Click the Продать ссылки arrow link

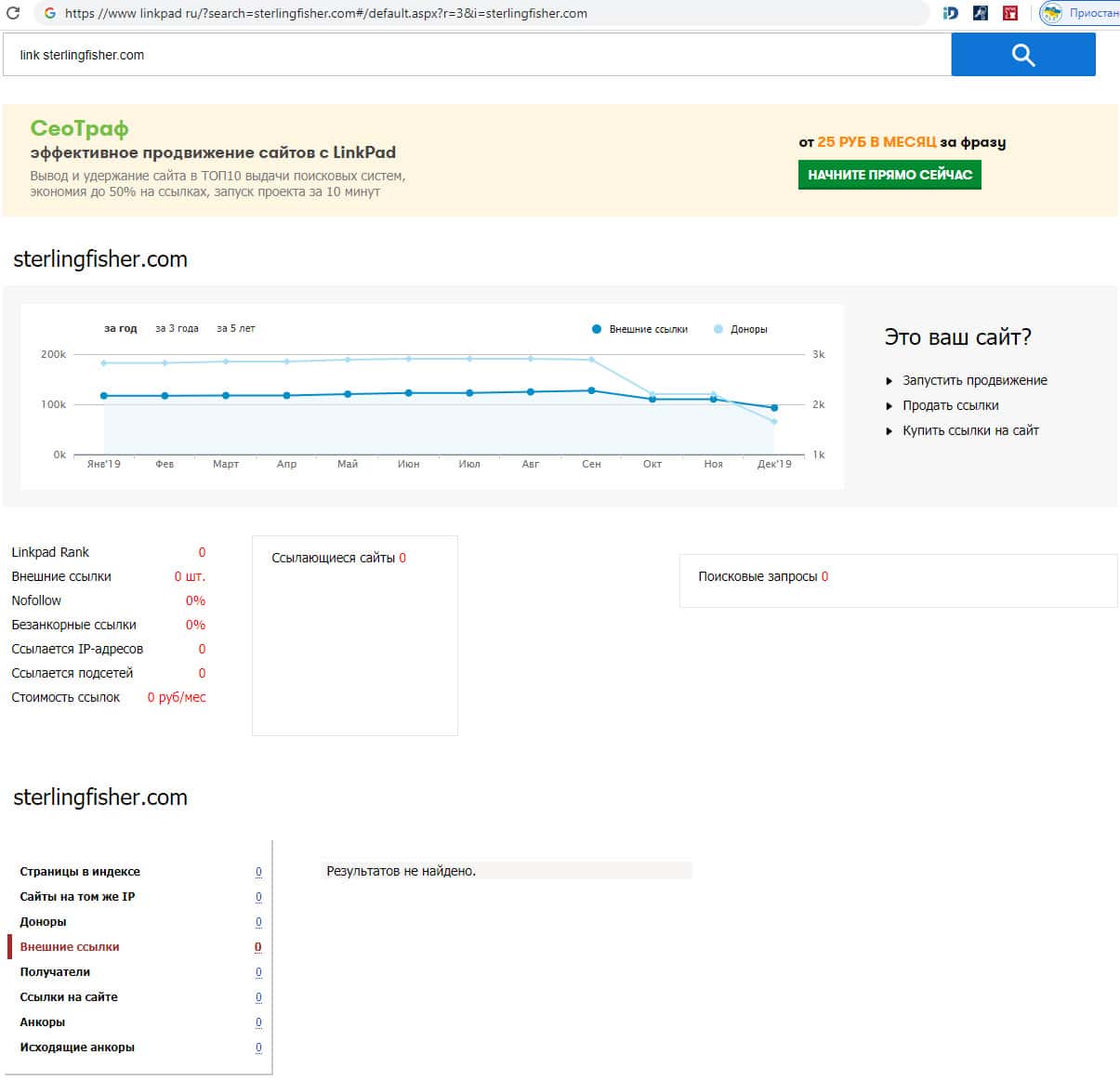pos(950,405)
